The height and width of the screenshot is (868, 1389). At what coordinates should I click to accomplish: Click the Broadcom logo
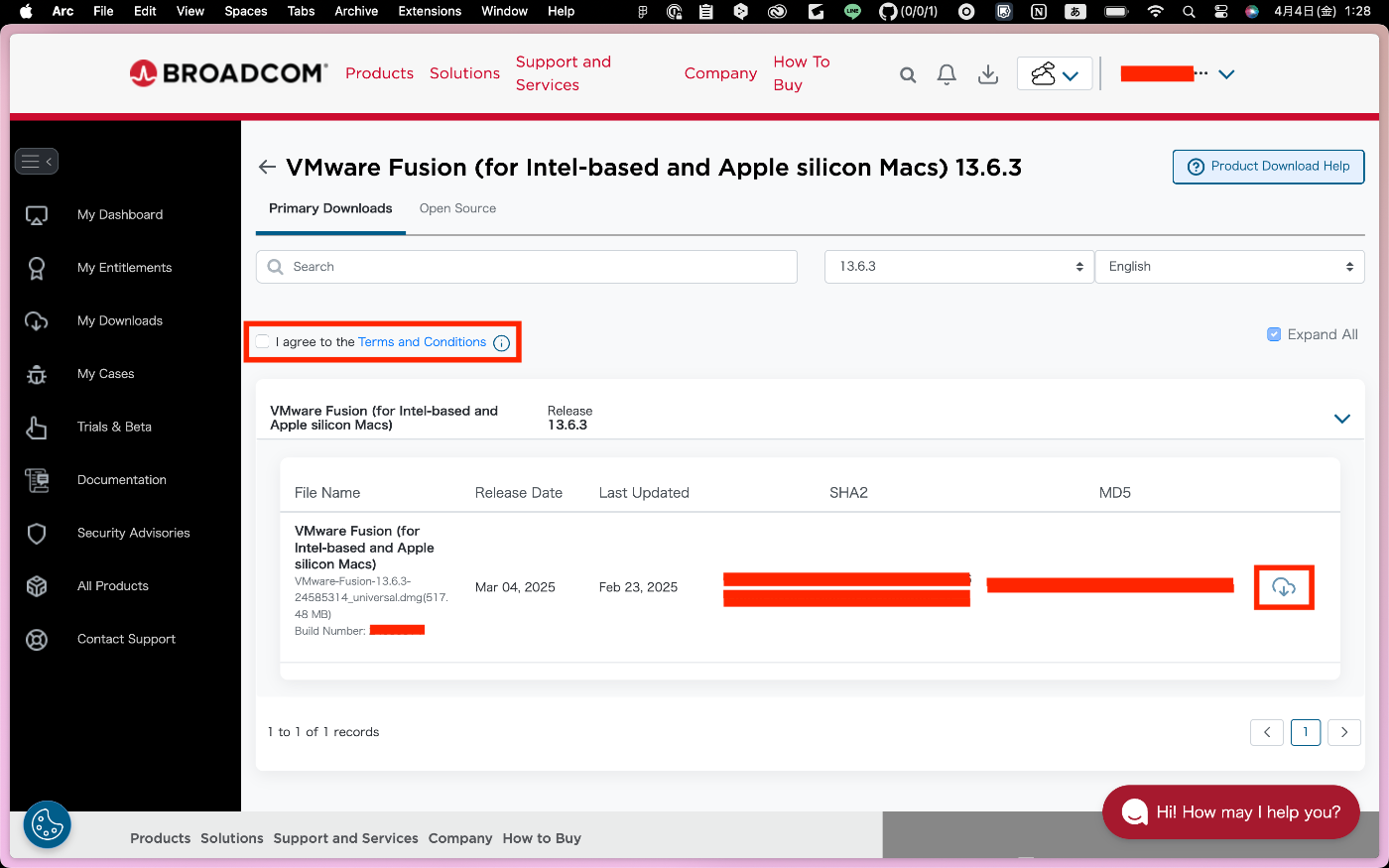tap(228, 72)
